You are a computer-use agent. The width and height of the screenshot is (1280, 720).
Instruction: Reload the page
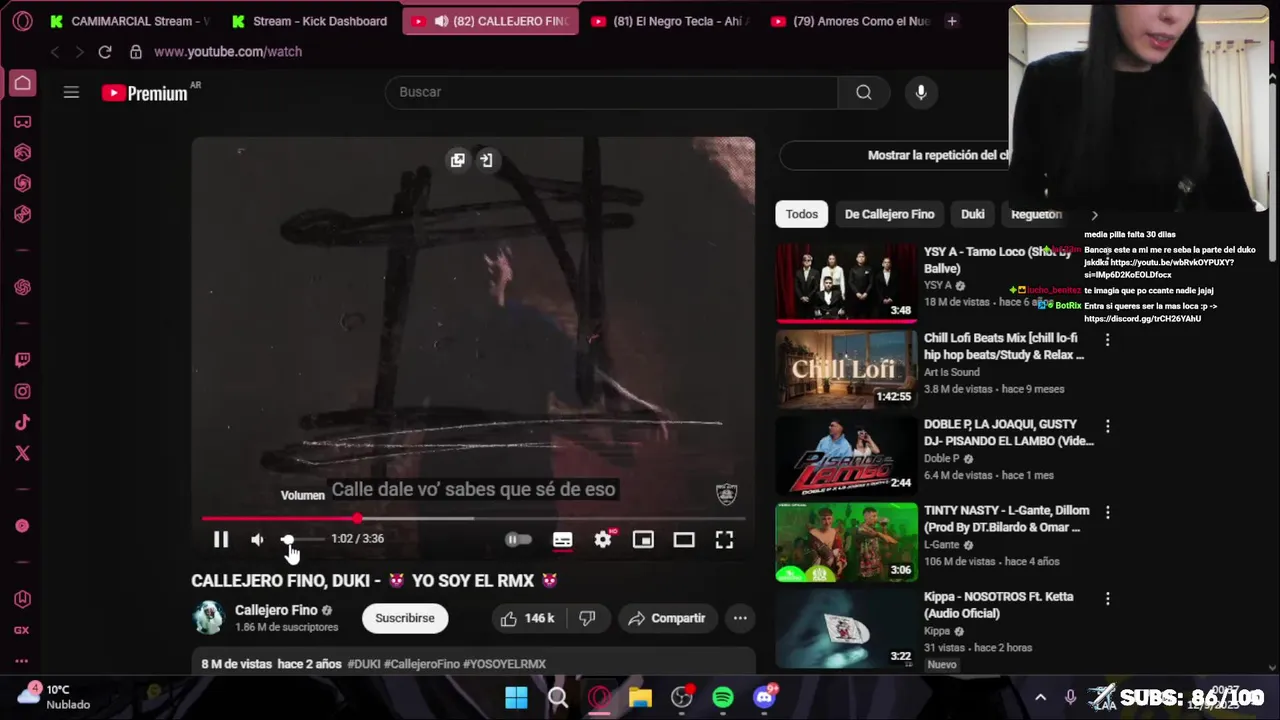[x=105, y=52]
